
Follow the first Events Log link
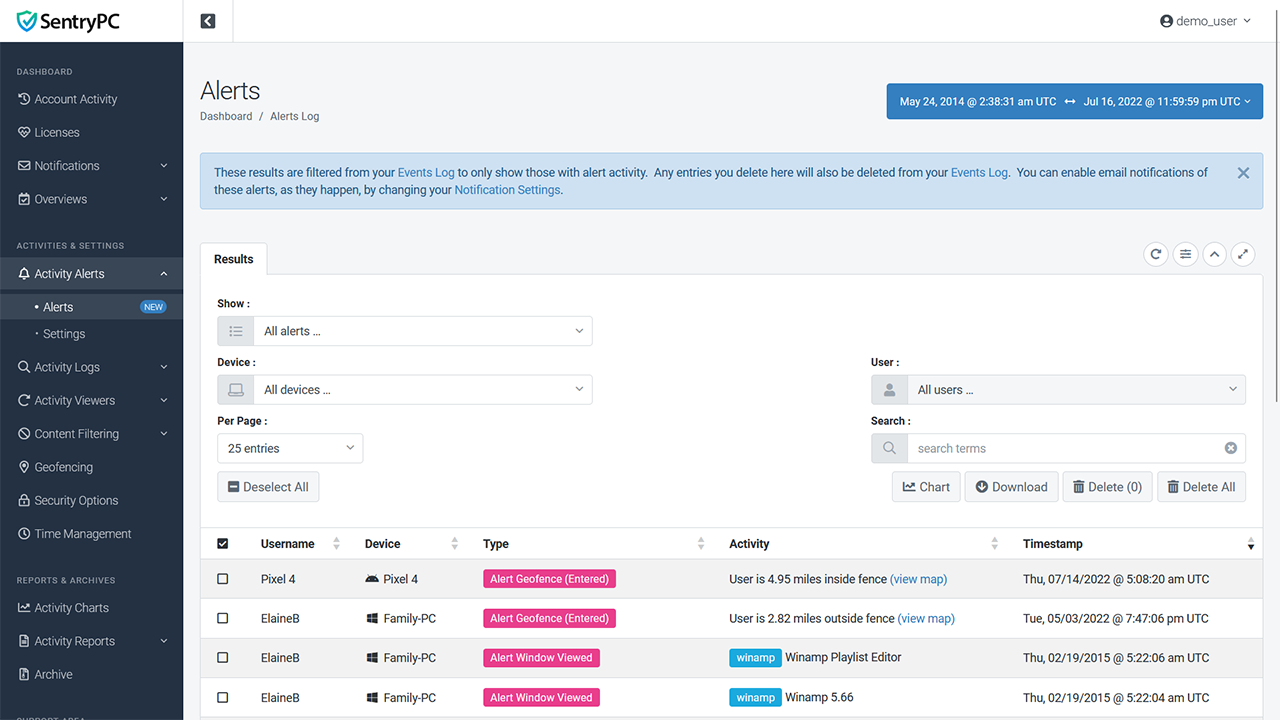426,172
